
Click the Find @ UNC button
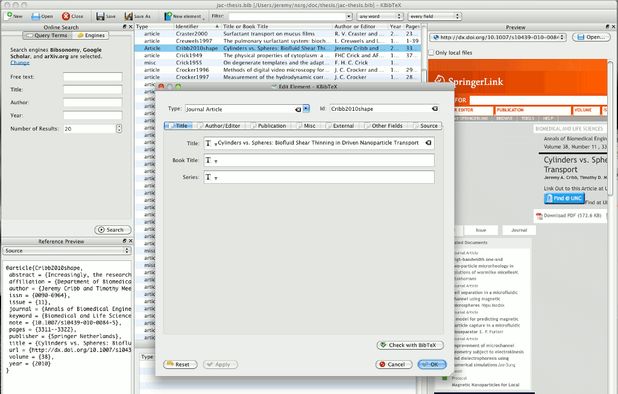(x=564, y=198)
